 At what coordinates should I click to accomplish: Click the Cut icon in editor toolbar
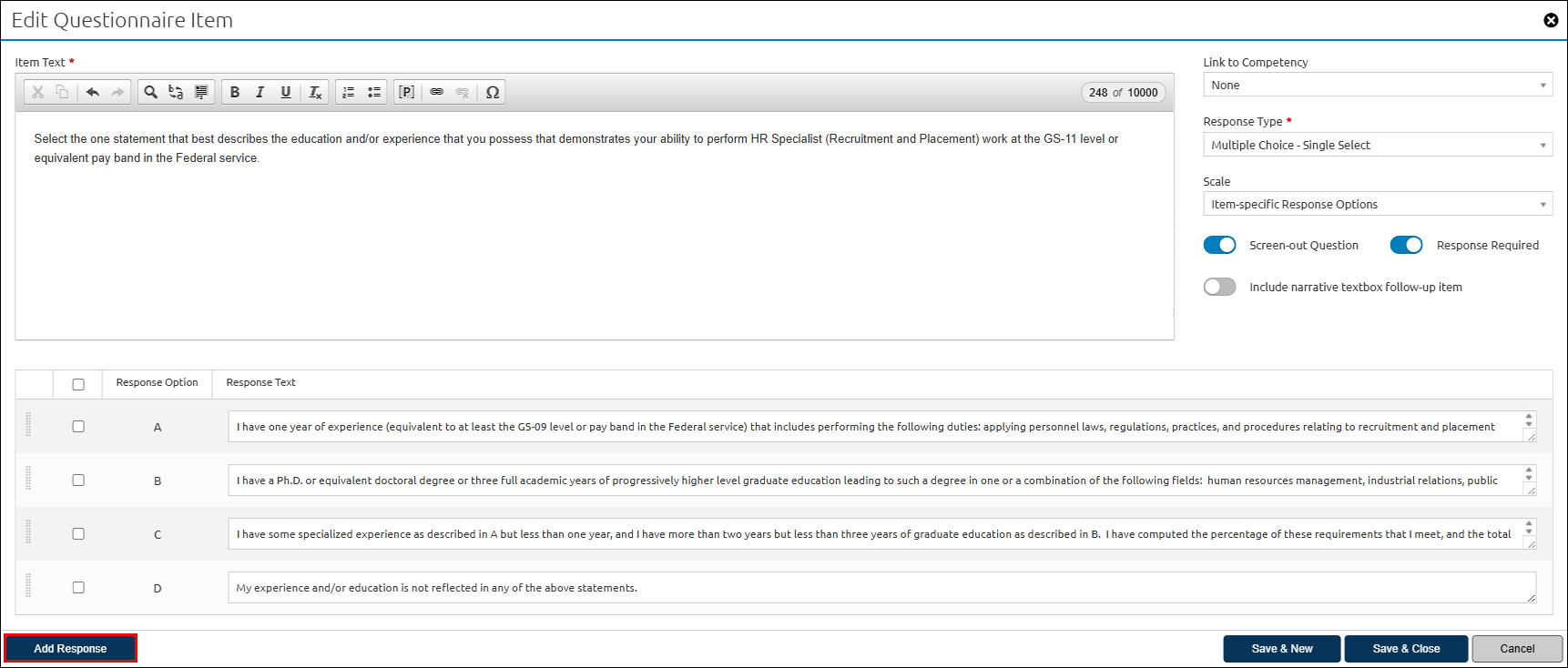coord(37,92)
